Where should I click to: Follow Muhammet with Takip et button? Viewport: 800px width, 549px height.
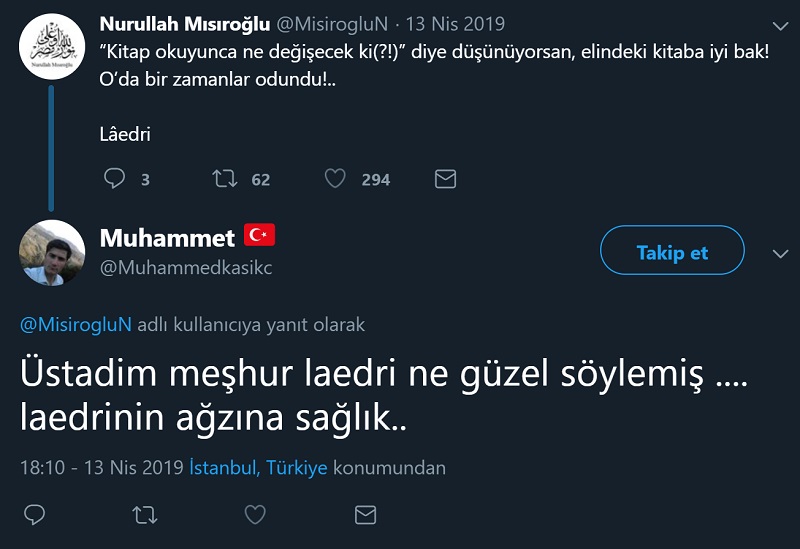pos(672,252)
